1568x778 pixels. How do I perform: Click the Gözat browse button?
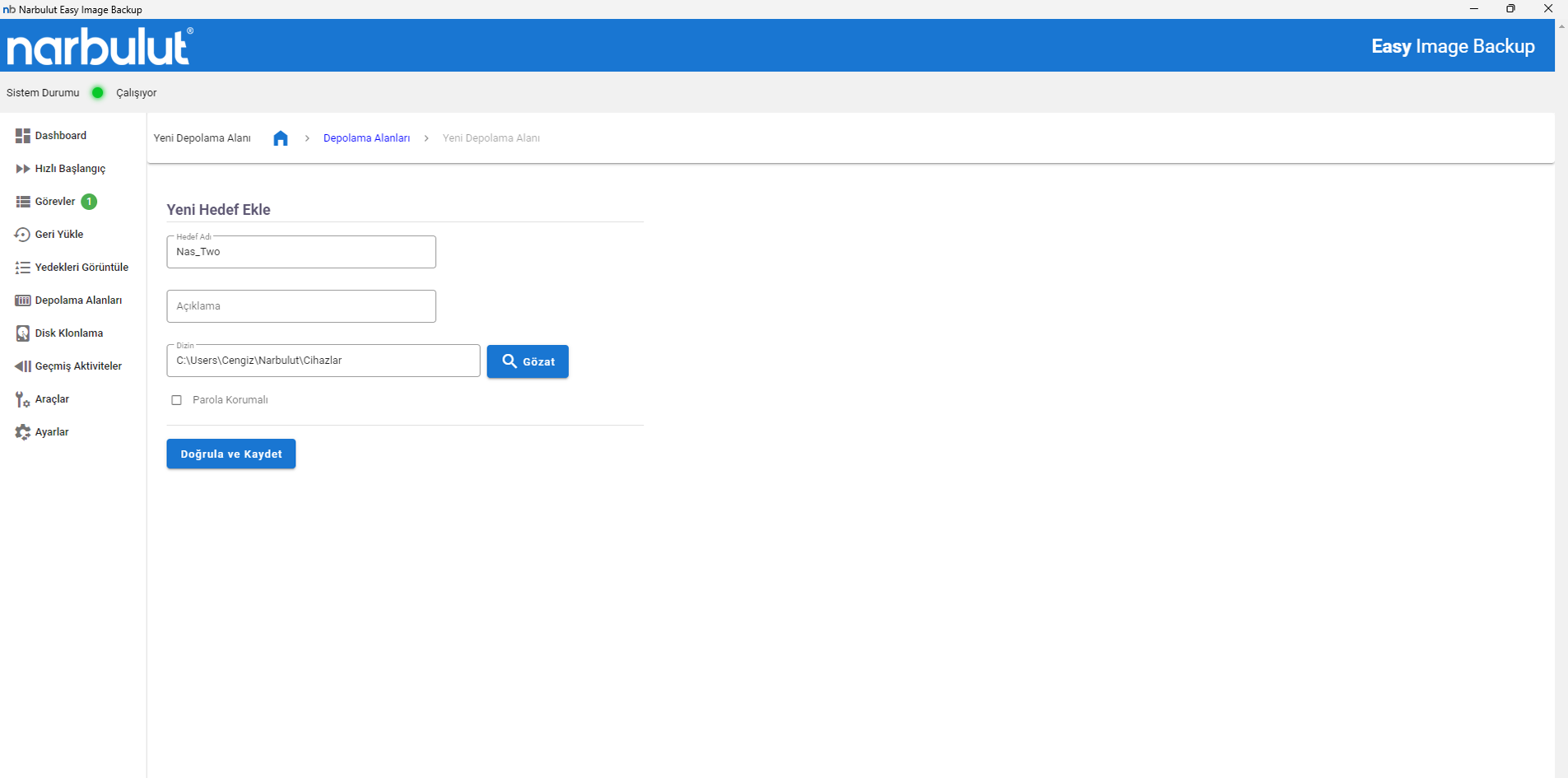(x=528, y=361)
